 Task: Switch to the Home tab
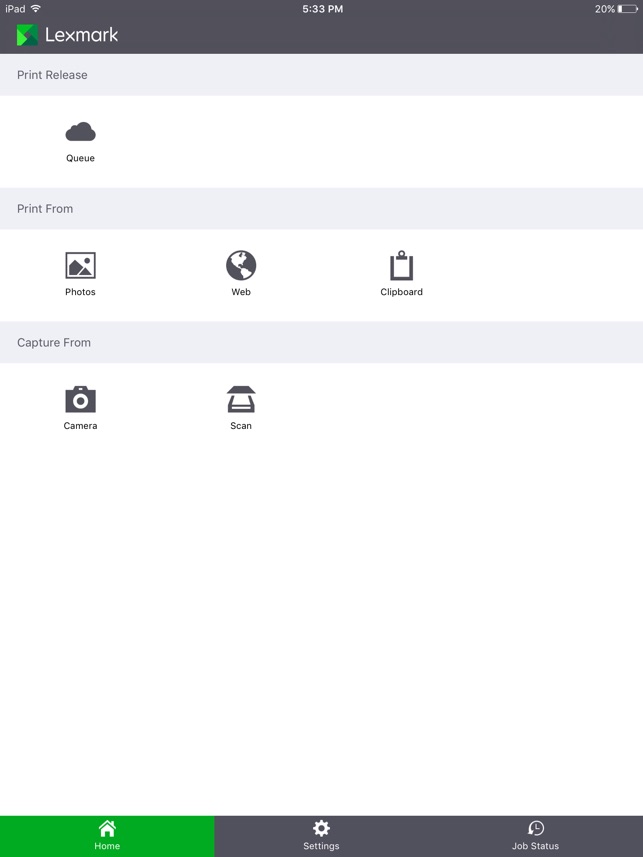pyautogui.click(x=107, y=836)
